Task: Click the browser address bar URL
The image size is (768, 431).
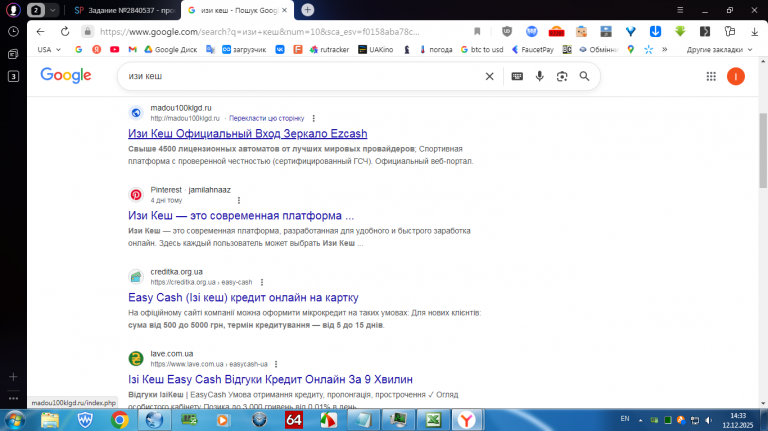Action: point(260,32)
